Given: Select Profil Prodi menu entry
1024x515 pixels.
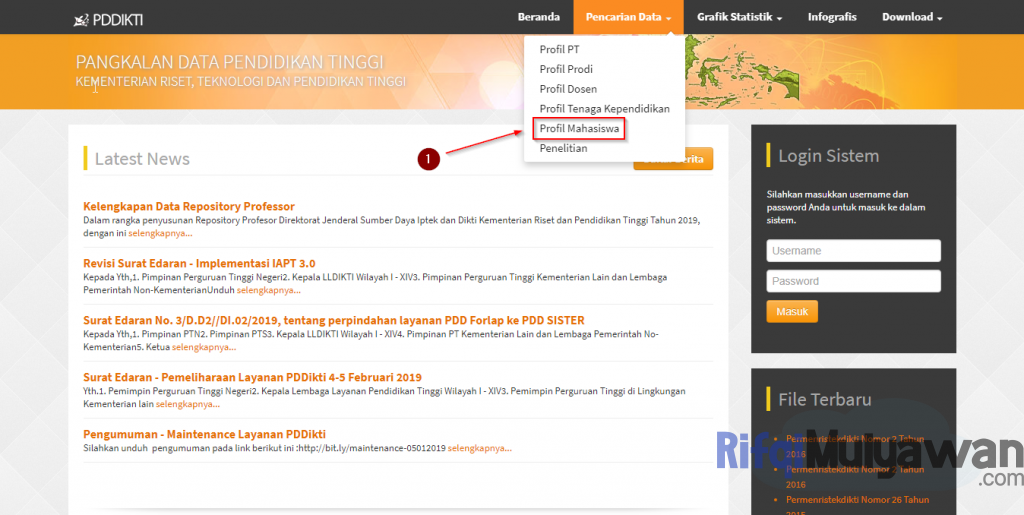Looking at the screenshot, I should pyautogui.click(x=566, y=69).
